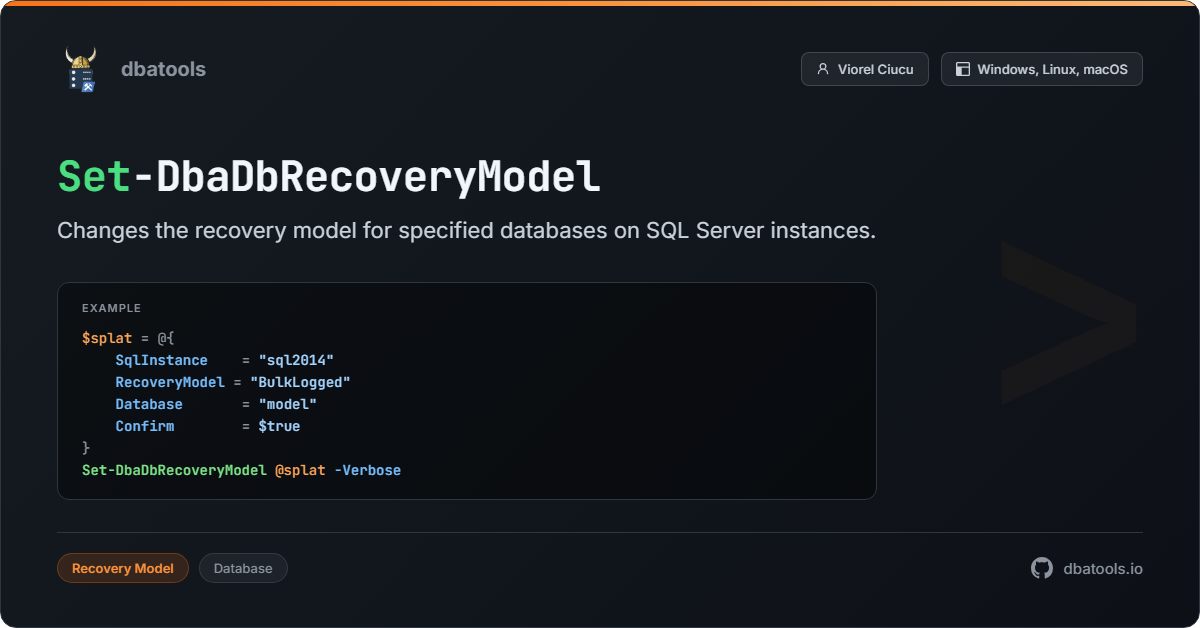Select the Recovery Model tag
1200x628 pixels.
coord(123,568)
